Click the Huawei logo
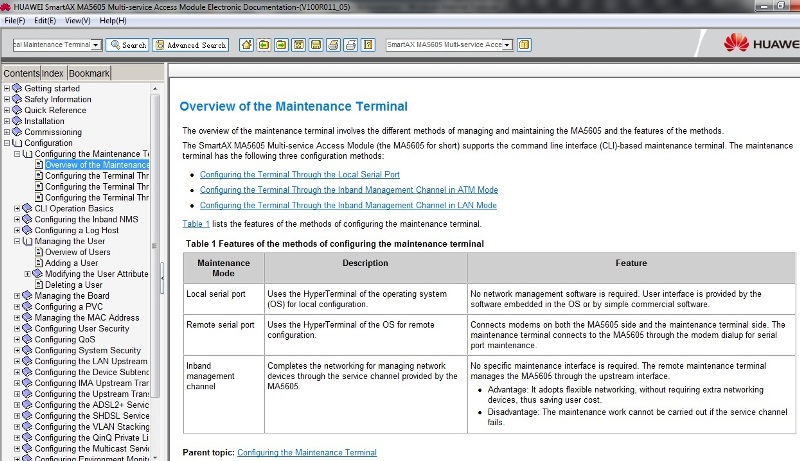Screen dimensions: 800x461 (761, 44)
